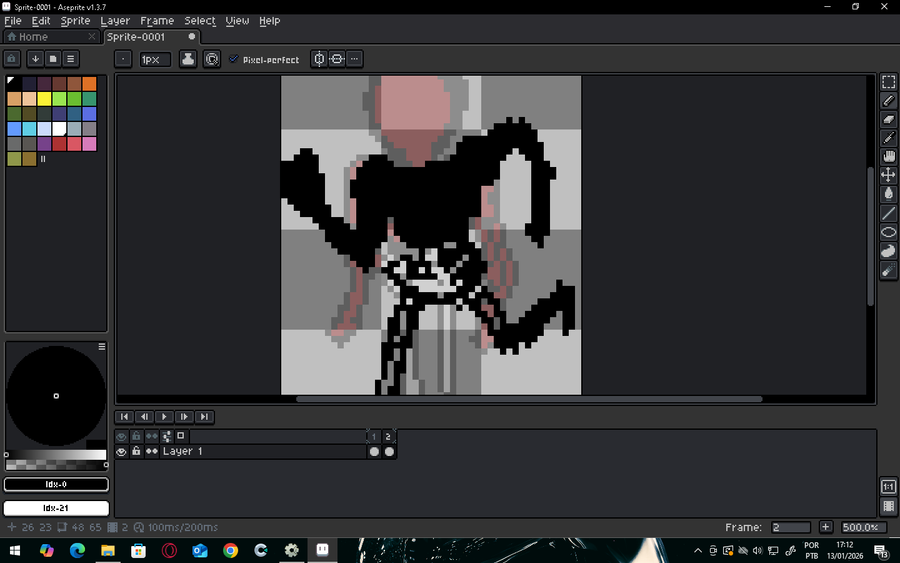Pick the orange palette swatch

[x=89, y=84]
